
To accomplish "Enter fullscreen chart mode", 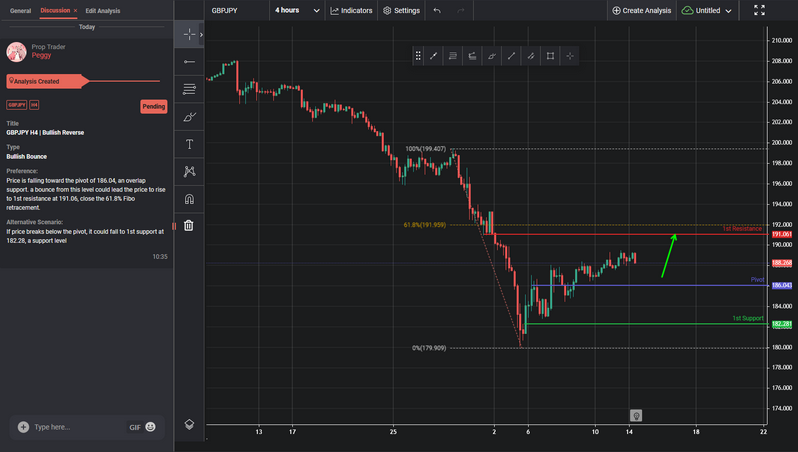I will (x=759, y=10).
